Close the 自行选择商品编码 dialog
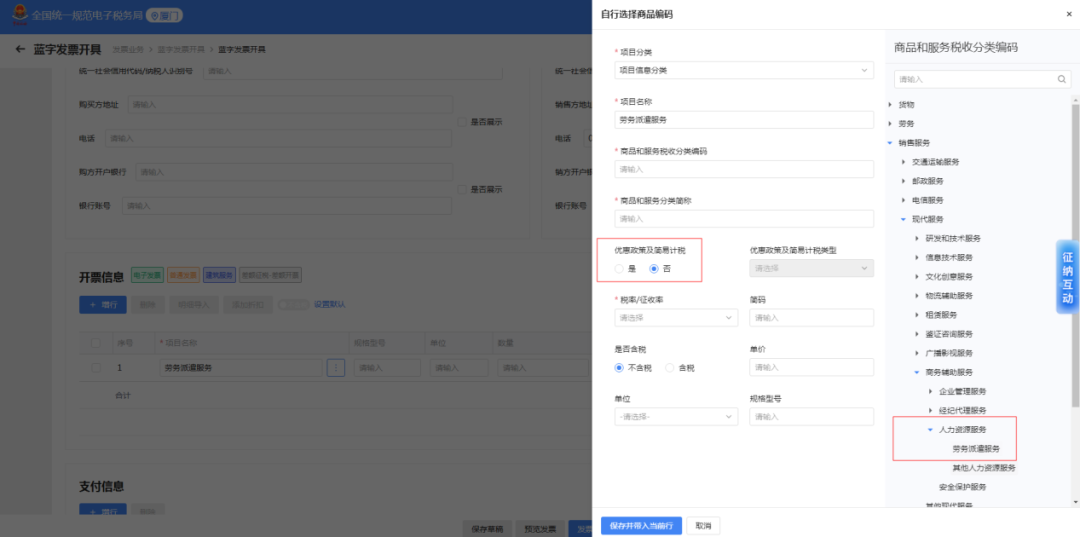The width and height of the screenshot is (1080, 537). pos(1068,14)
